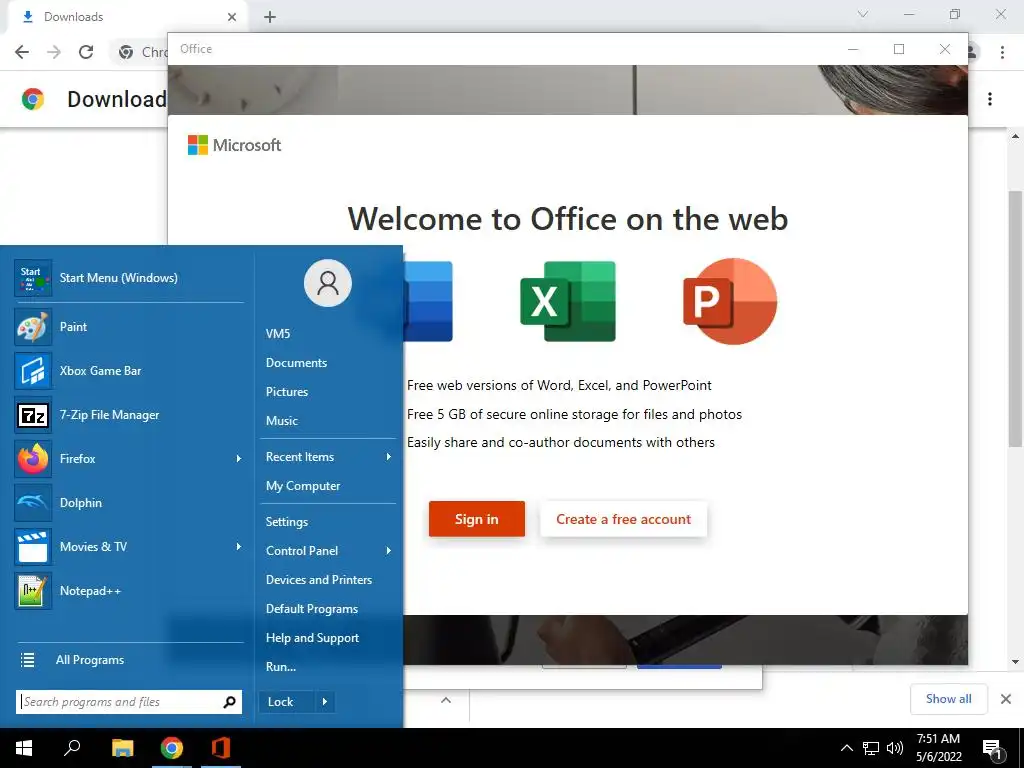This screenshot has height=768, width=1024.
Task: Open the Chrome tab search dropdown
Action: click(863, 14)
